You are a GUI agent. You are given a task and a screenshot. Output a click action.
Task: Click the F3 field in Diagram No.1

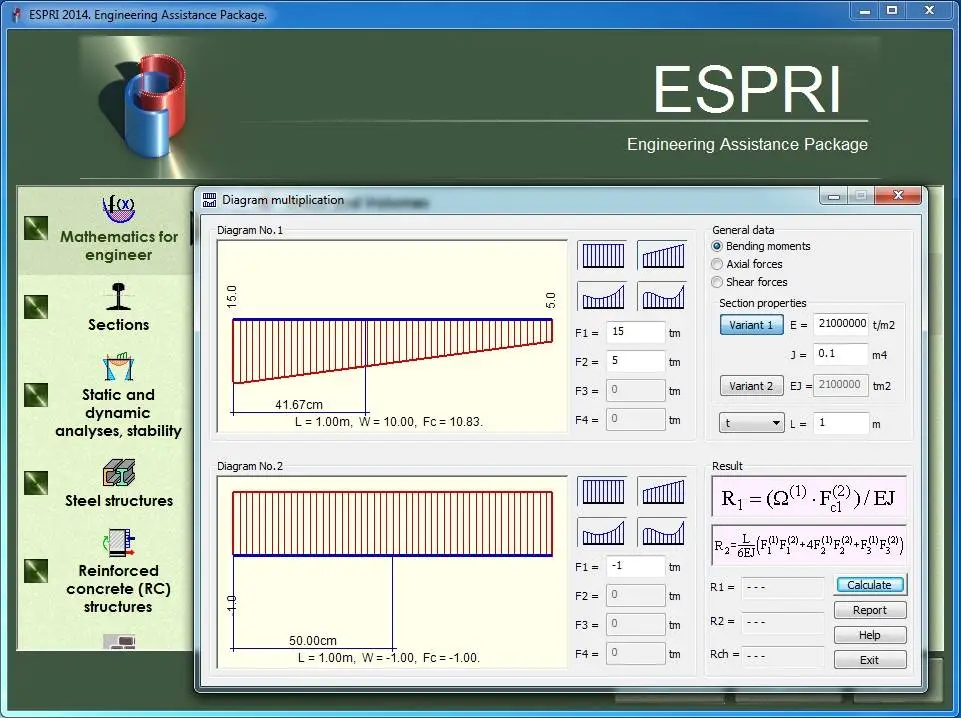[636, 390]
